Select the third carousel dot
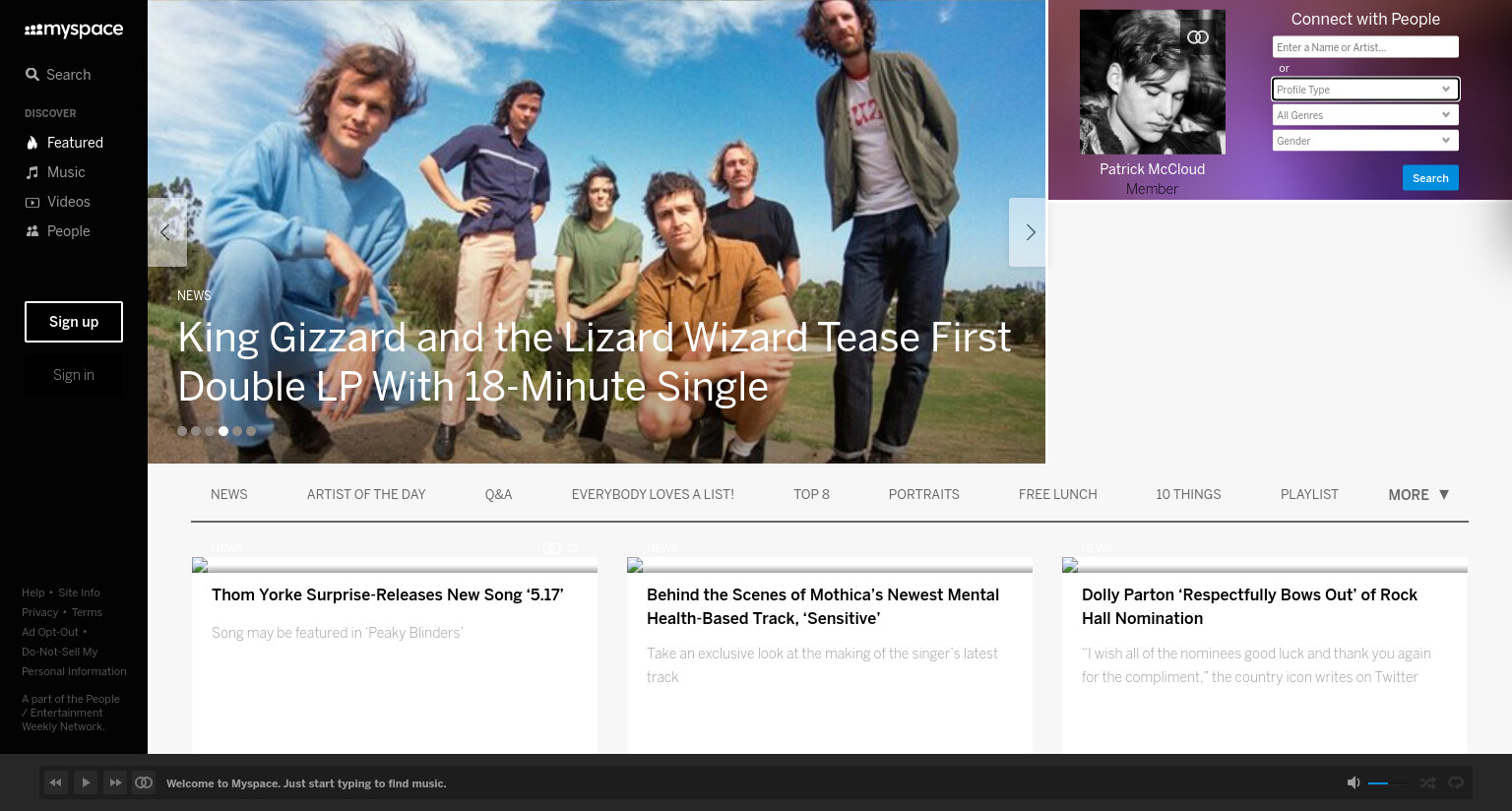 click(x=210, y=431)
